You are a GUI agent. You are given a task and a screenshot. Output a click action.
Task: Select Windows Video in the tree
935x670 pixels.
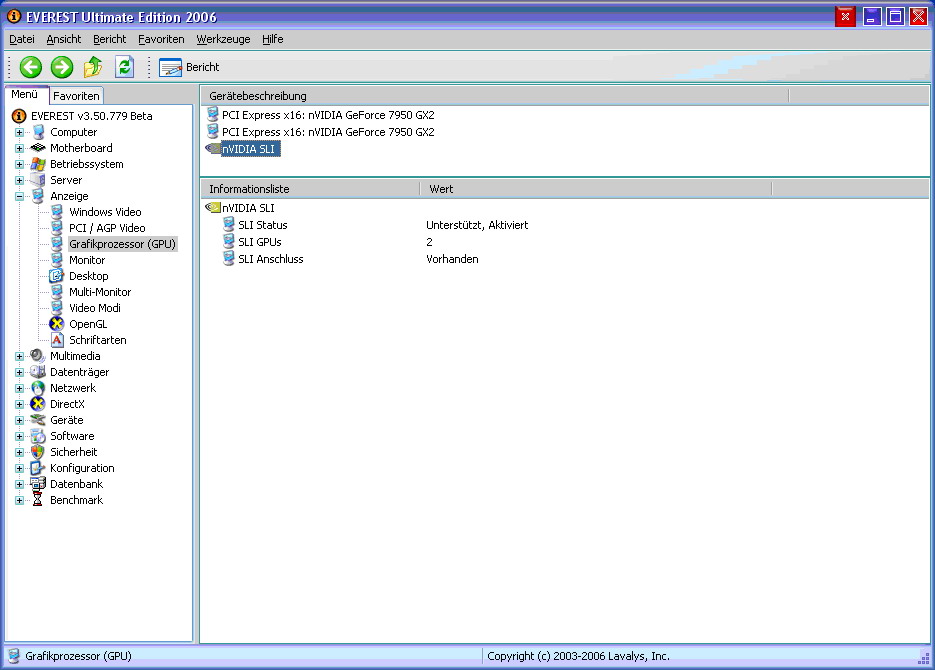105,212
